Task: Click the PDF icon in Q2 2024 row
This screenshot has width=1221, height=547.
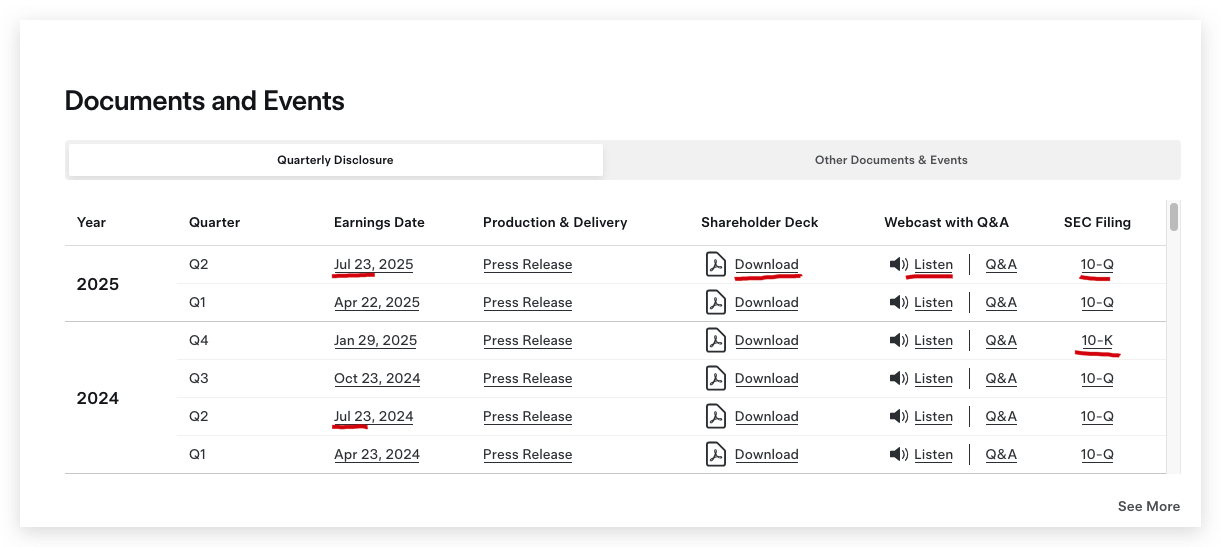Action: [x=715, y=417]
